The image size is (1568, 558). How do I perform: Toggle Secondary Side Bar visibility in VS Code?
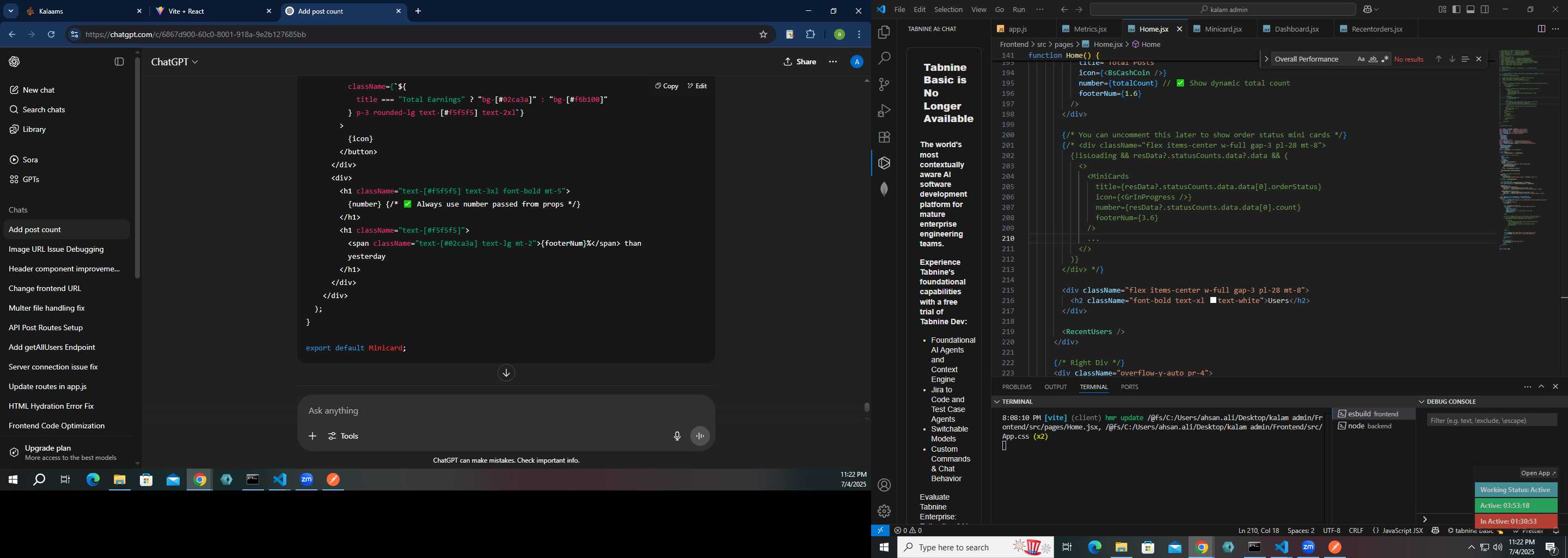click(x=1485, y=10)
